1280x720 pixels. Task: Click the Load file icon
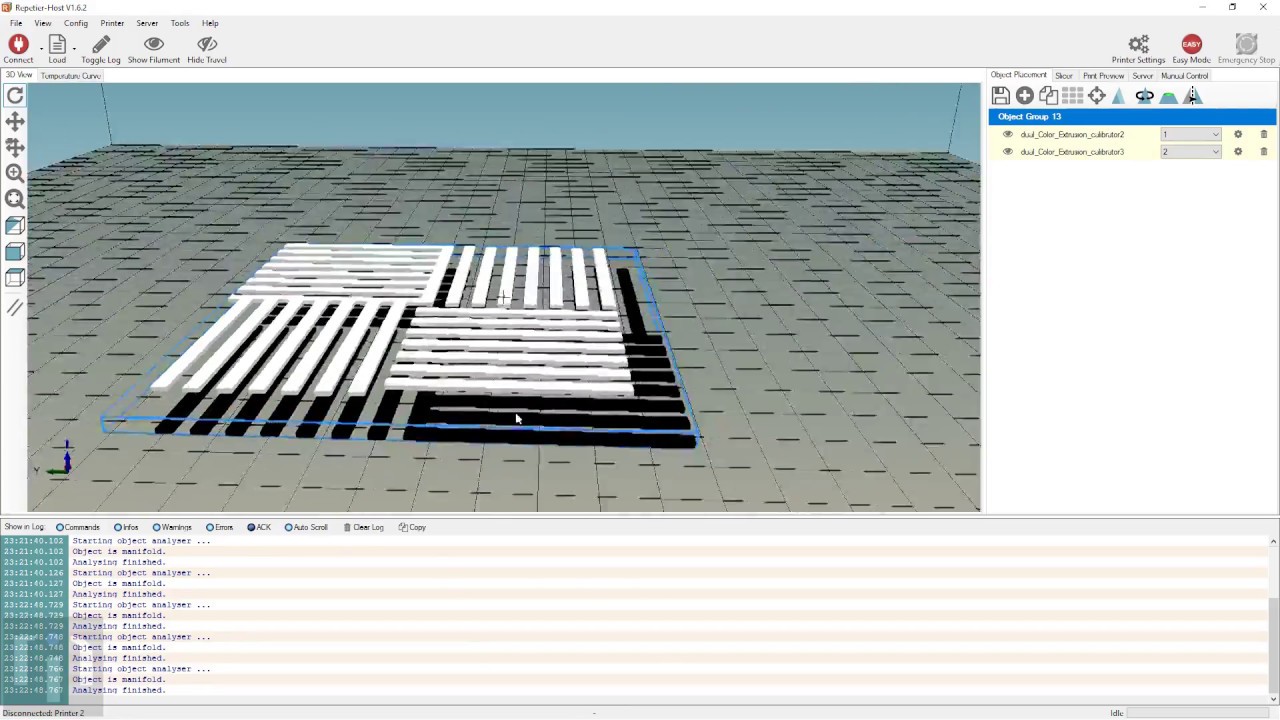click(x=57, y=44)
